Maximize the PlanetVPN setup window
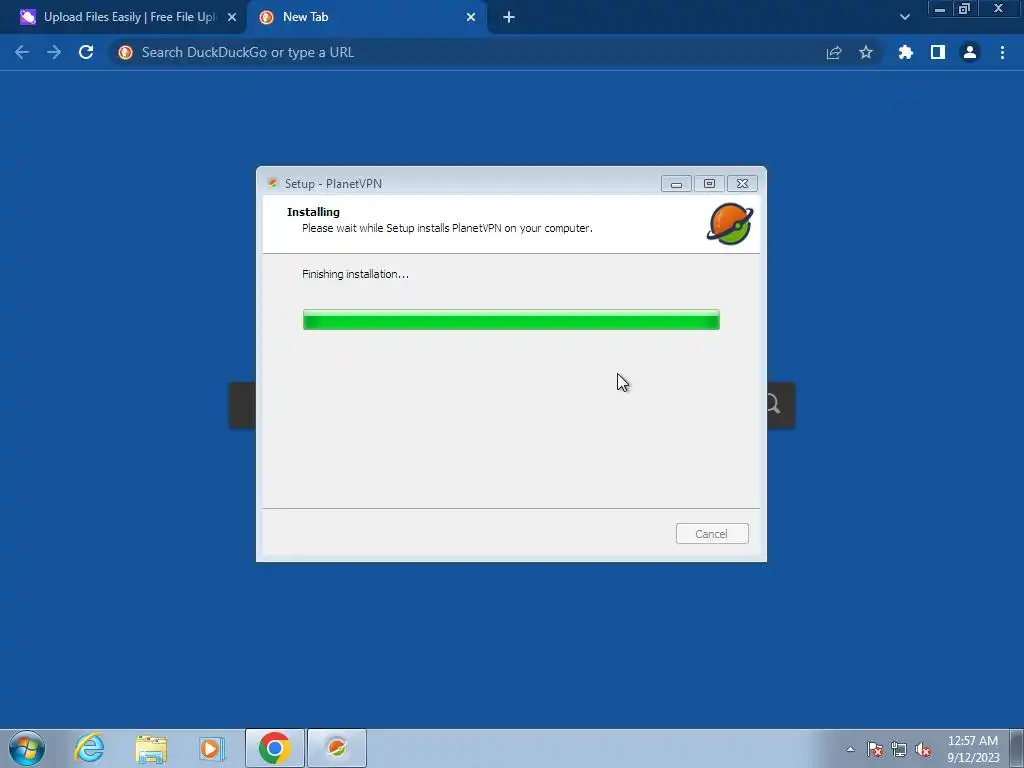1024x768 pixels. point(709,184)
